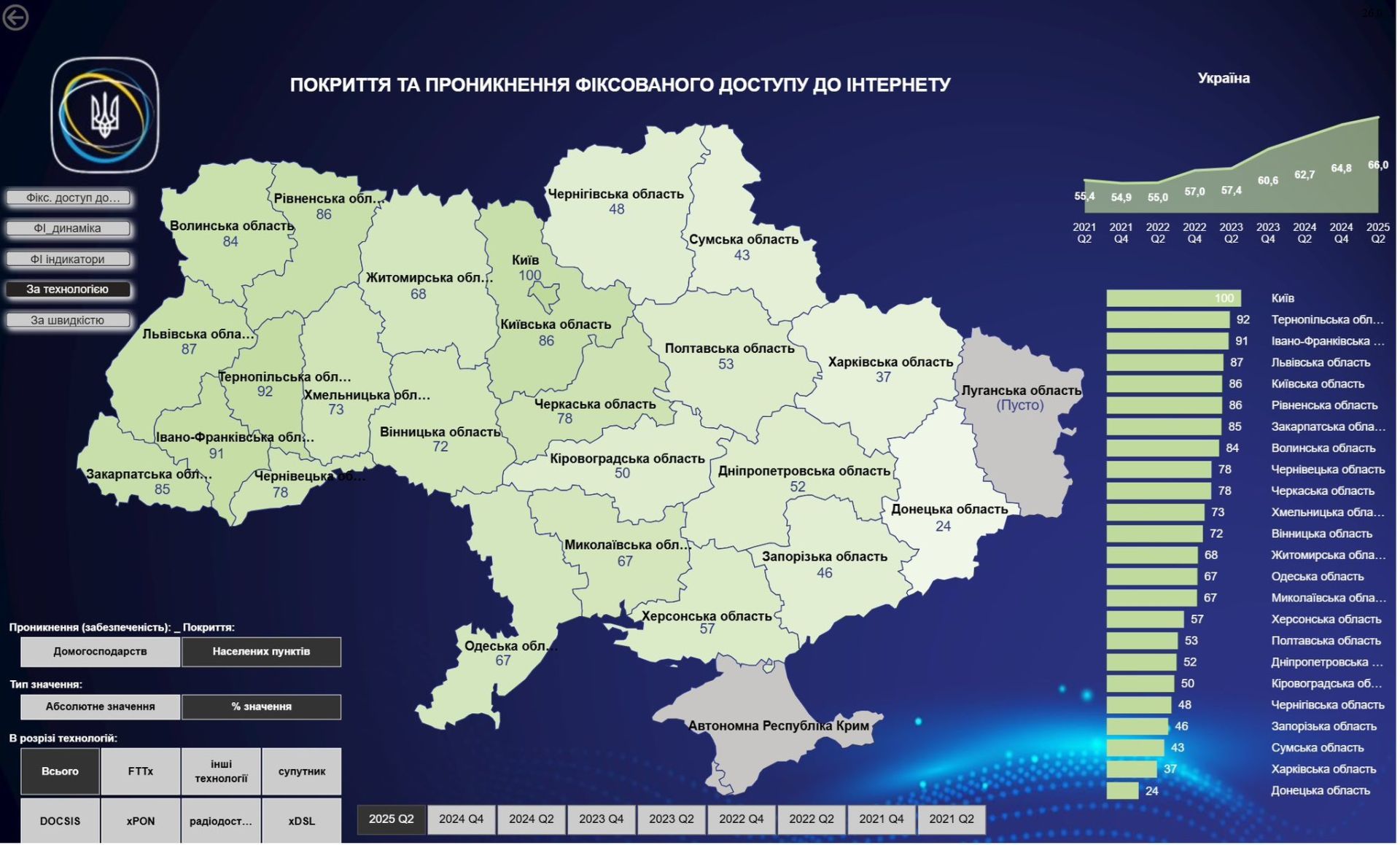Click the Ukraine trident logo emblem
The image size is (1400, 845).
point(105,115)
